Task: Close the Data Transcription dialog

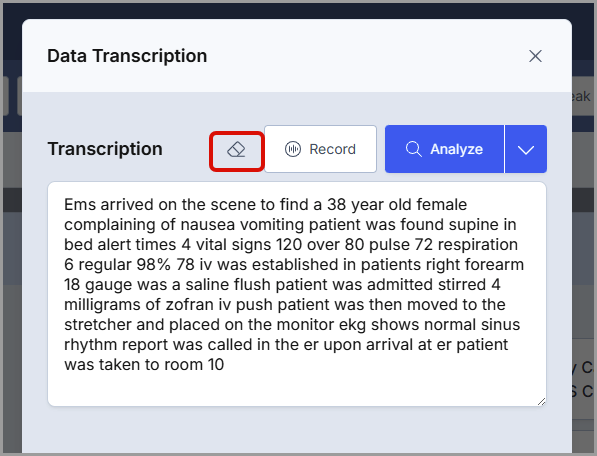Action: [535, 56]
